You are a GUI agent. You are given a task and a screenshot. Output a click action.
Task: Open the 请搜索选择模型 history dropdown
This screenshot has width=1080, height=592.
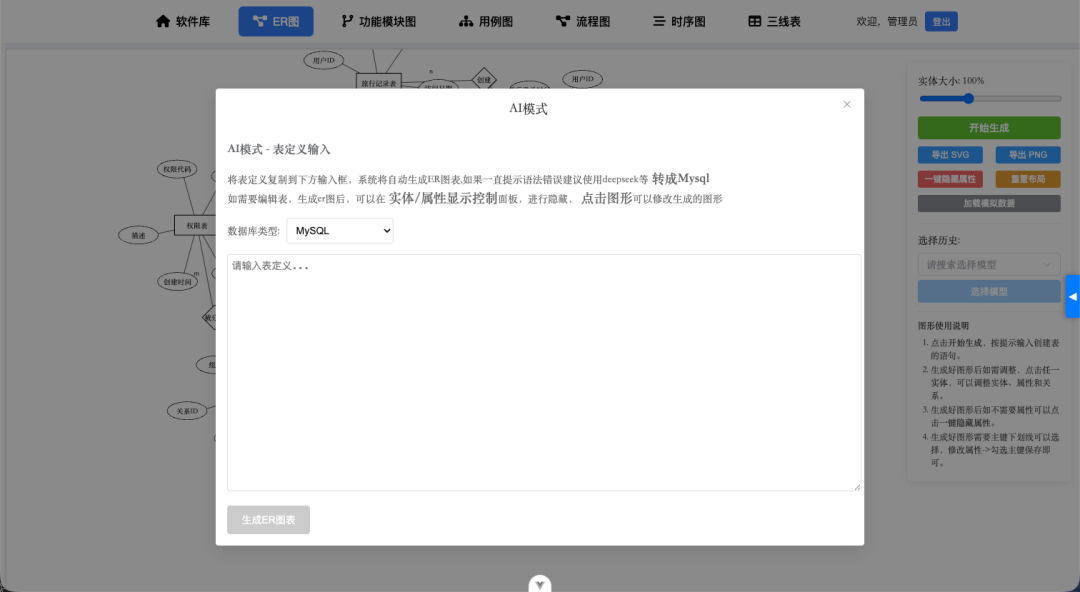[989, 264]
